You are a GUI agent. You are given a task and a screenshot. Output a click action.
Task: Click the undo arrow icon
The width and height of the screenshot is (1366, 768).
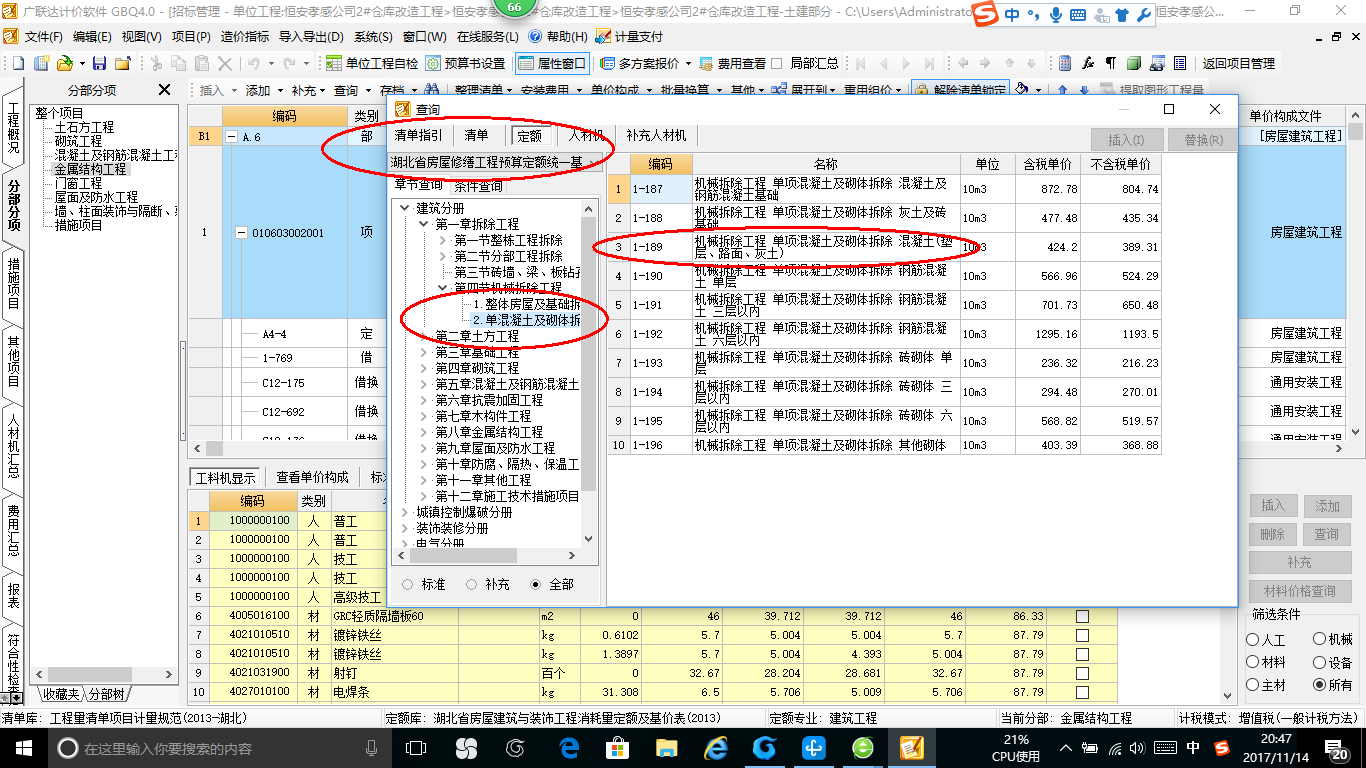(254, 63)
